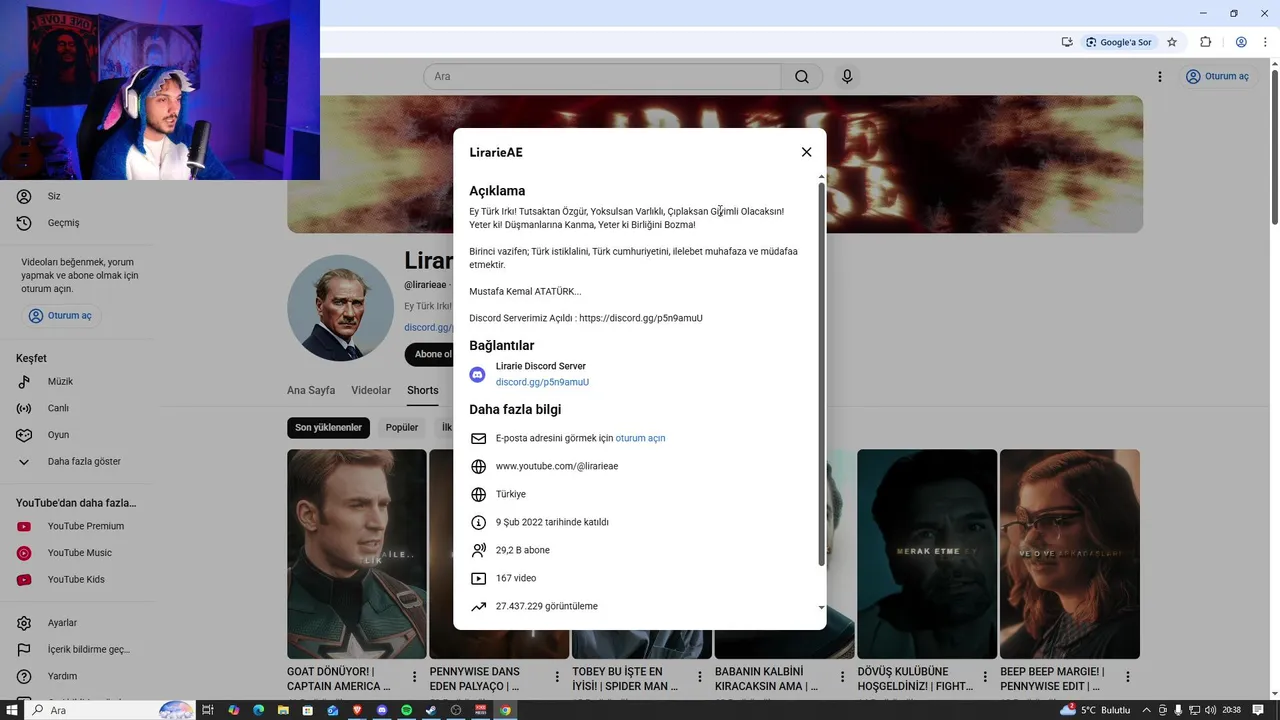Switch to the Ana Sayfa channel tab
This screenshot has width=1280, height=720.
pos(311,390)
